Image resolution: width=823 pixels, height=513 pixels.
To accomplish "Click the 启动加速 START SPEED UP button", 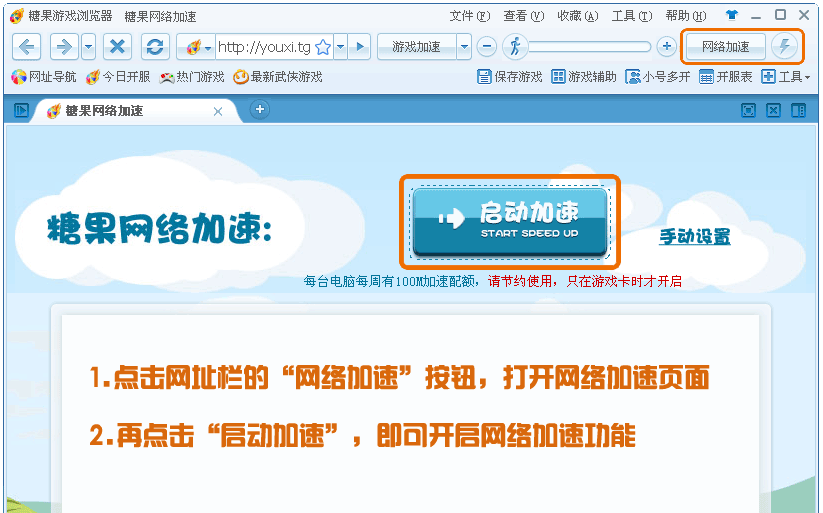I will point(510,222).
